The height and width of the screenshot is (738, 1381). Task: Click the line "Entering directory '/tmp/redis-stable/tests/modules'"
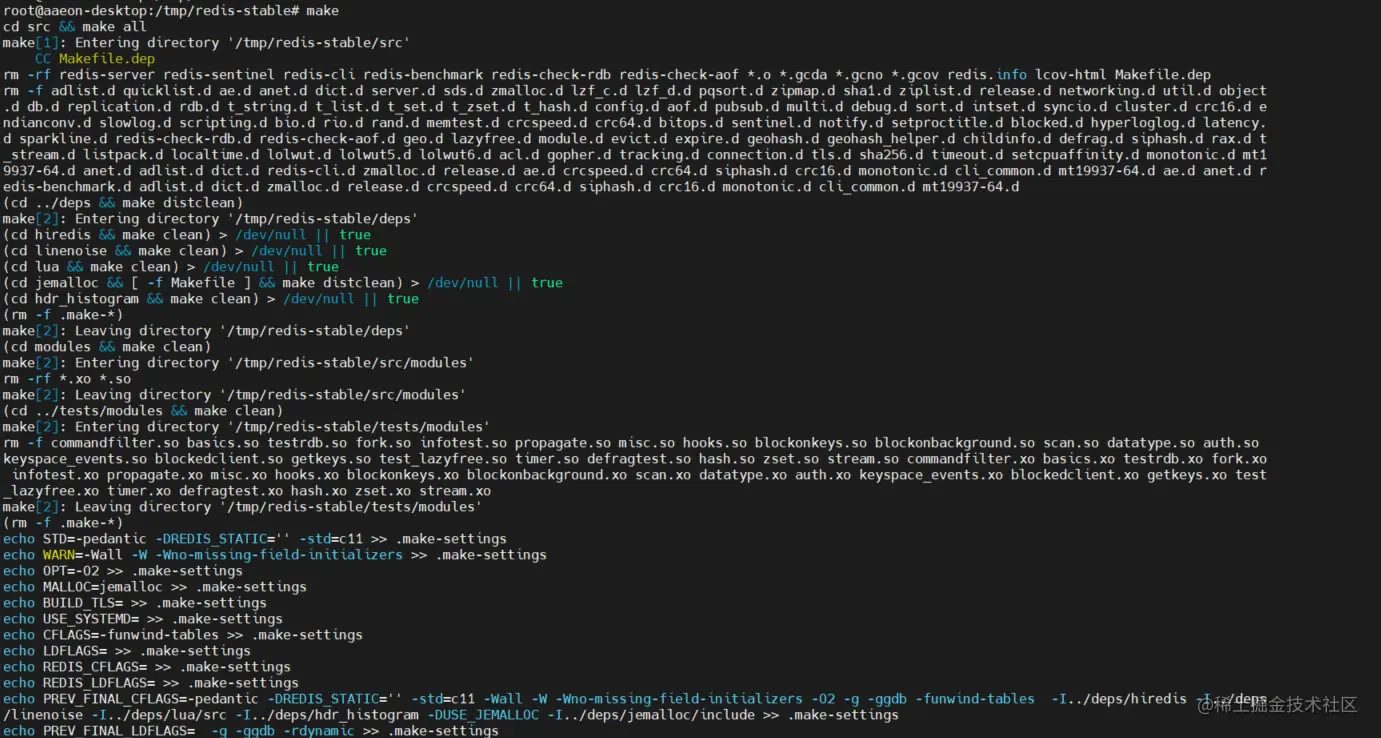pyautogui.click(x=246, y=427)
